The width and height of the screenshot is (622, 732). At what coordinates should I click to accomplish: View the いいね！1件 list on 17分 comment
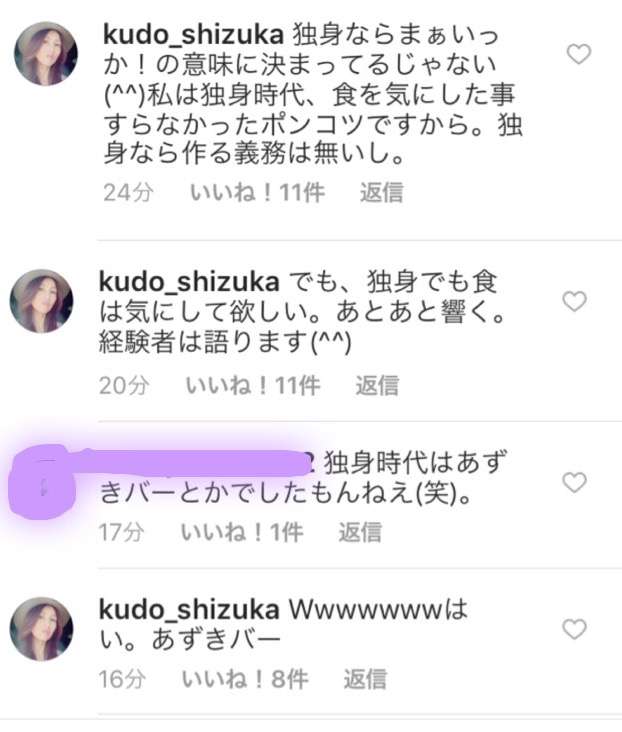pyautogui.click(x=242, y=532)
